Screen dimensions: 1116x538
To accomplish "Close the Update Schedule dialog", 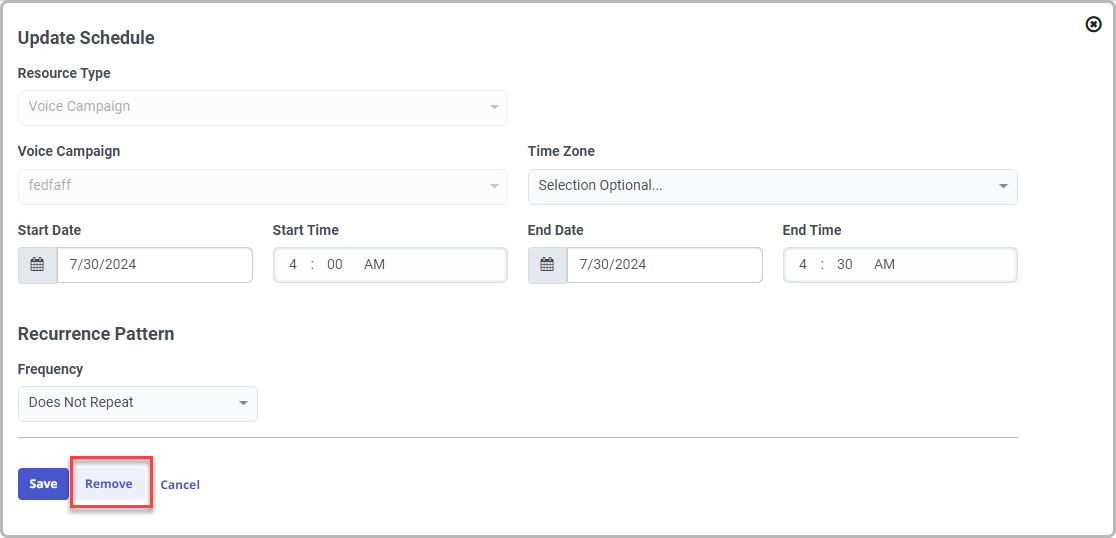I will point(1093,24).
